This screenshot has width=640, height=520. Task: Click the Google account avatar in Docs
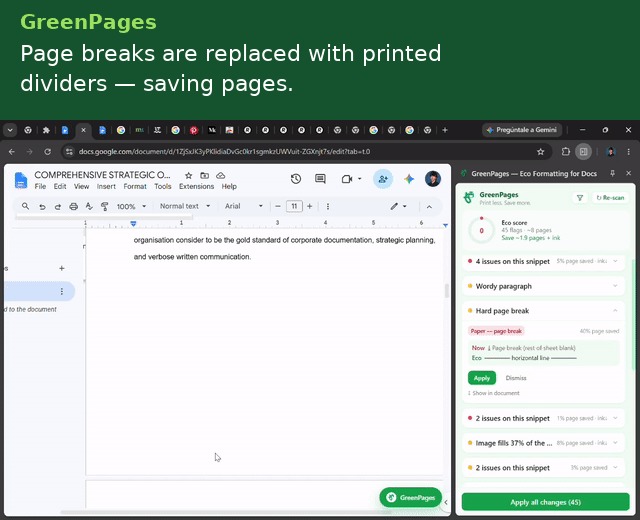(433, 179)
